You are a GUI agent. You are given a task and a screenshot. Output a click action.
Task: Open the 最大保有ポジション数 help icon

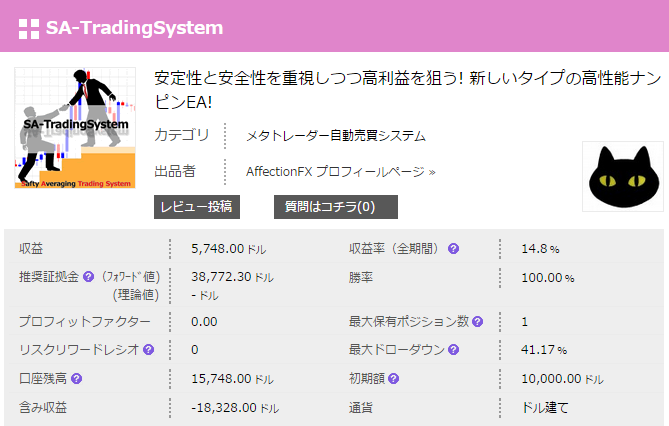tap(477, 321)
